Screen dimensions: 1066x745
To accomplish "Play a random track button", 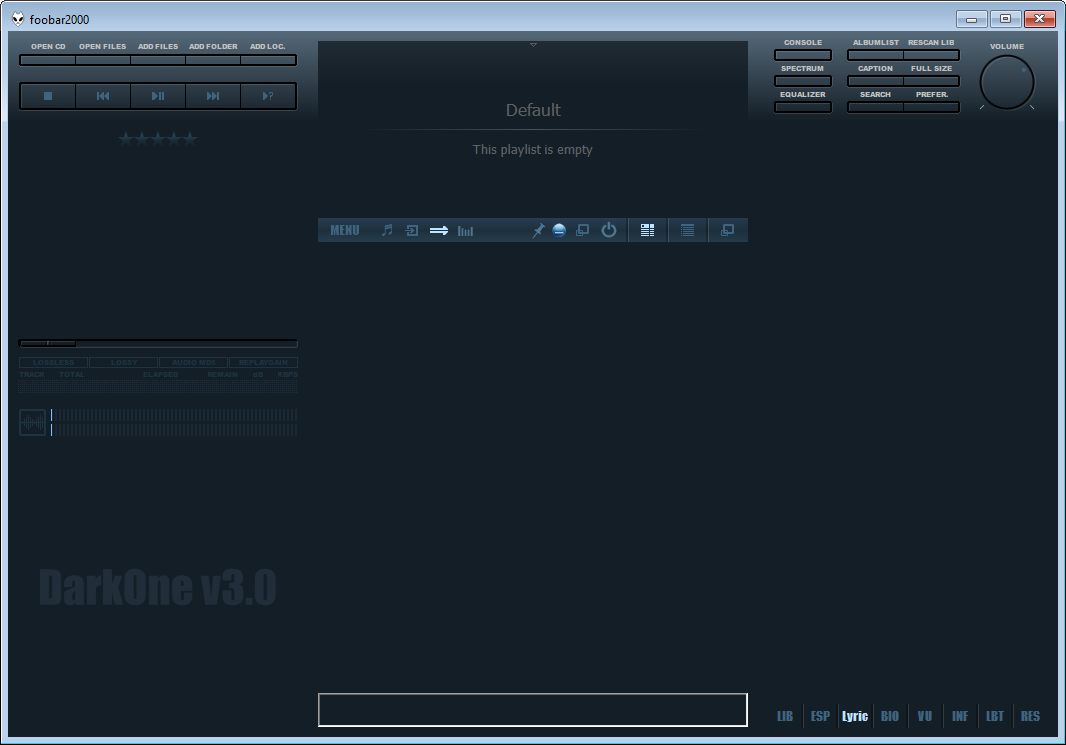I will click(268, 96).
